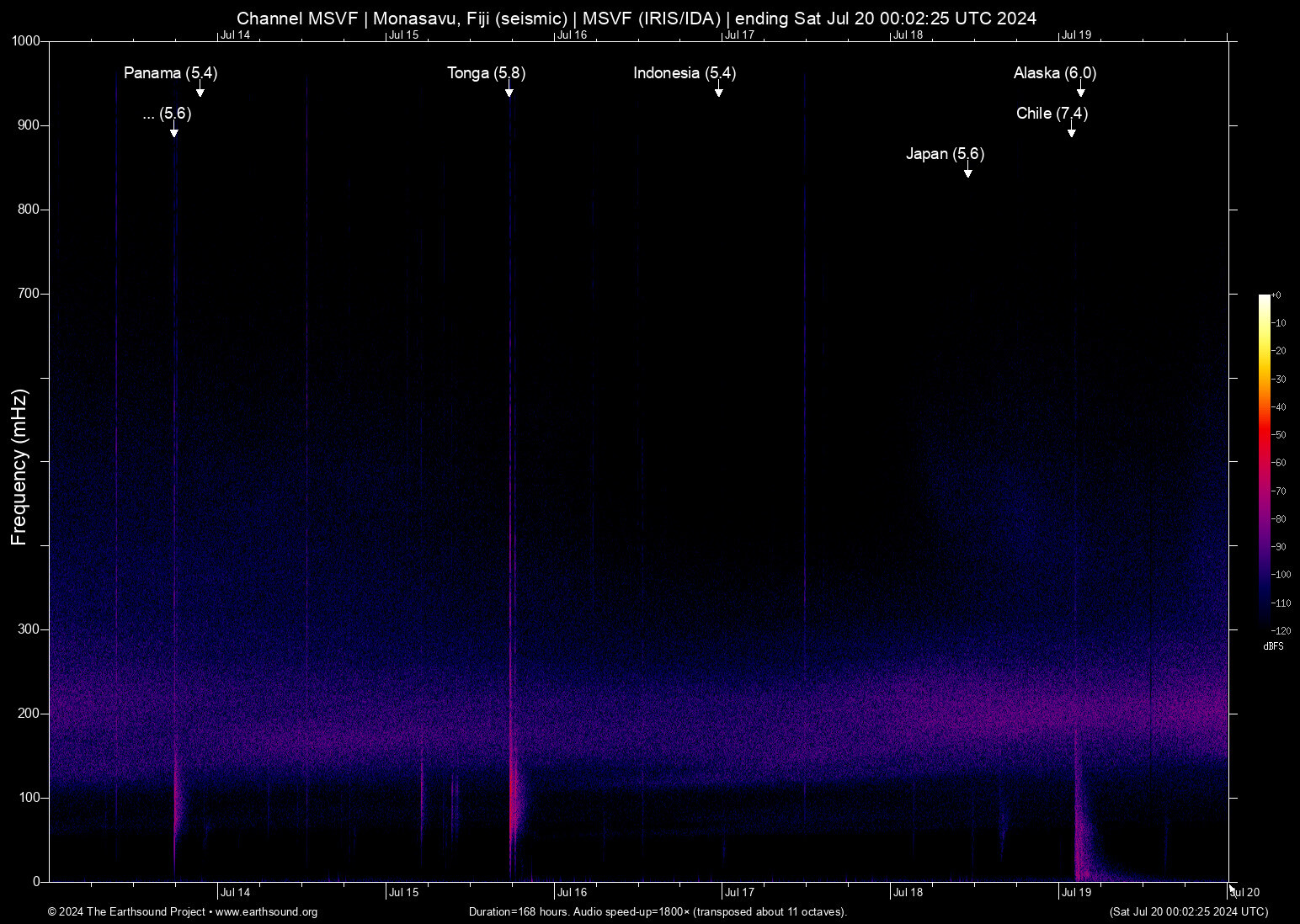Click the '© 2024 The Earthsound Project' copyright text
This screenshot has width=1300, height=924.
pos(183,912)
